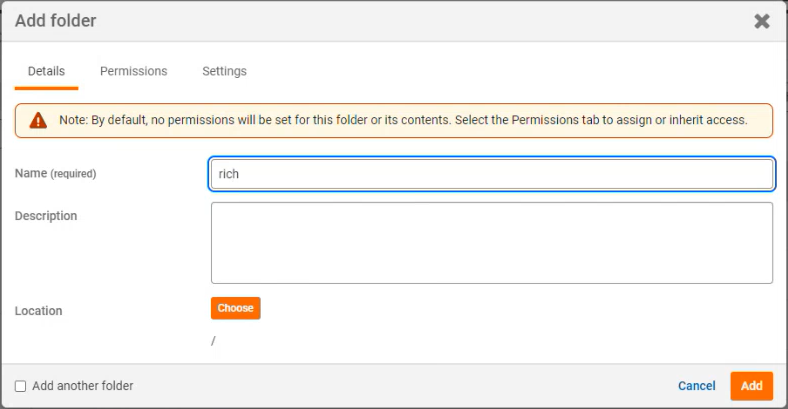The width and height of the screenshot is (788, 409).
Task: Open the Settings tab
Action: click(224, 71)
